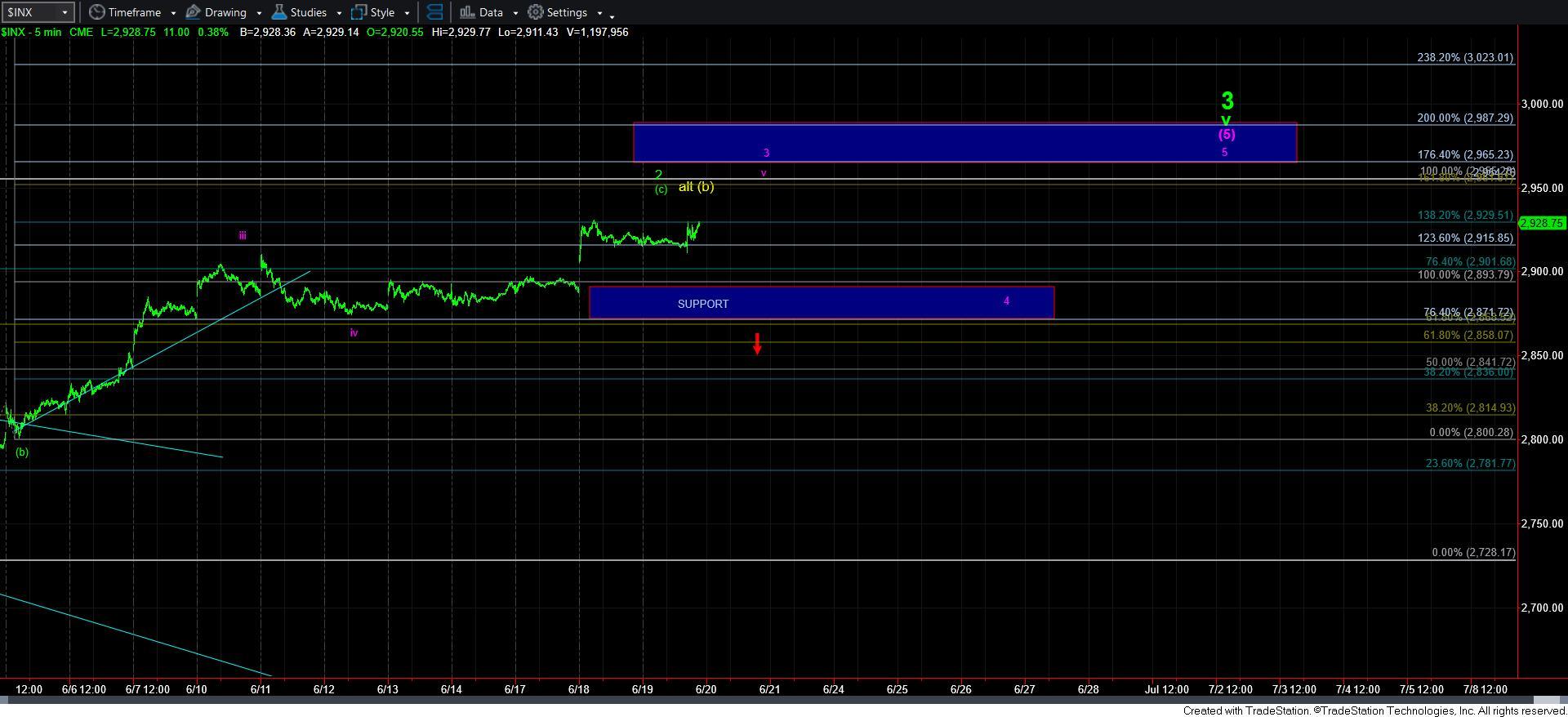1568x717 pixels.
Task: Select the magenta 4 label in support box
Action: [x=1006, y=301]
